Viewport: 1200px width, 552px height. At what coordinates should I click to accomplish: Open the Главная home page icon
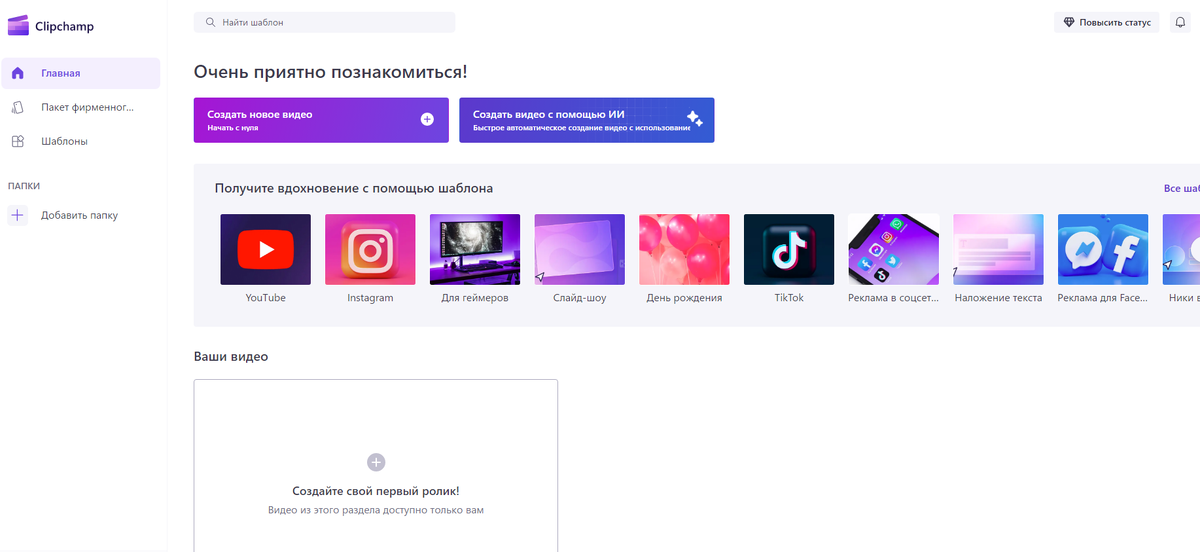(x=18, y=73)
